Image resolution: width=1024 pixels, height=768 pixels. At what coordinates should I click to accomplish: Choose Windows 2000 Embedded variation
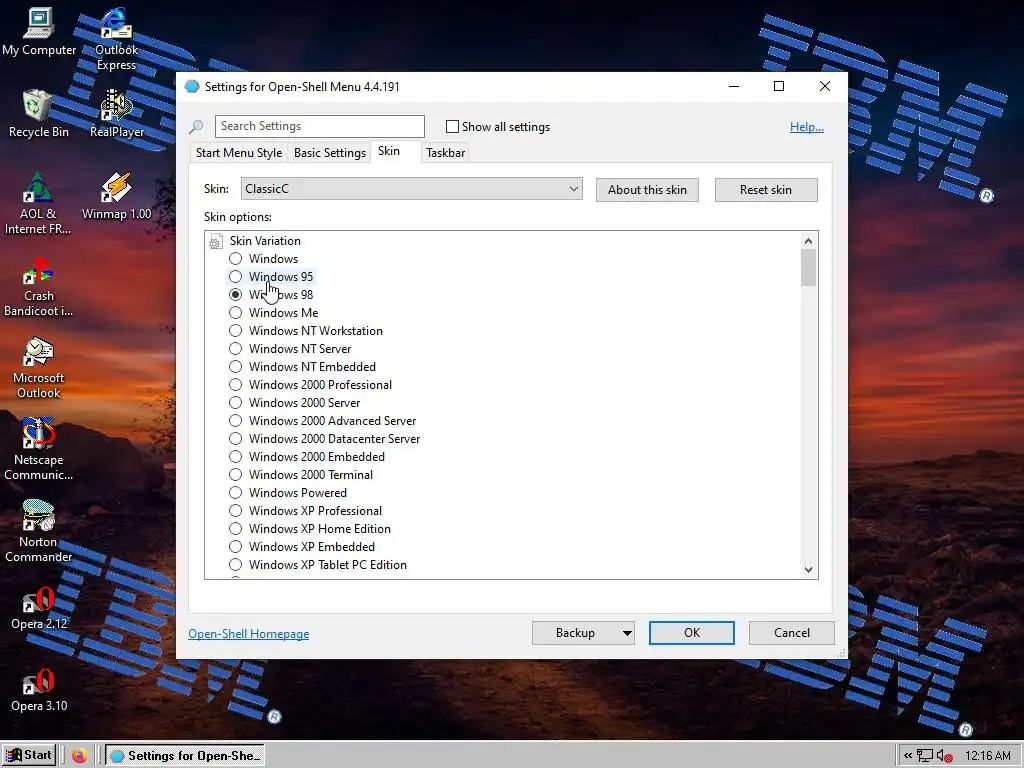[x=235, y=456]
